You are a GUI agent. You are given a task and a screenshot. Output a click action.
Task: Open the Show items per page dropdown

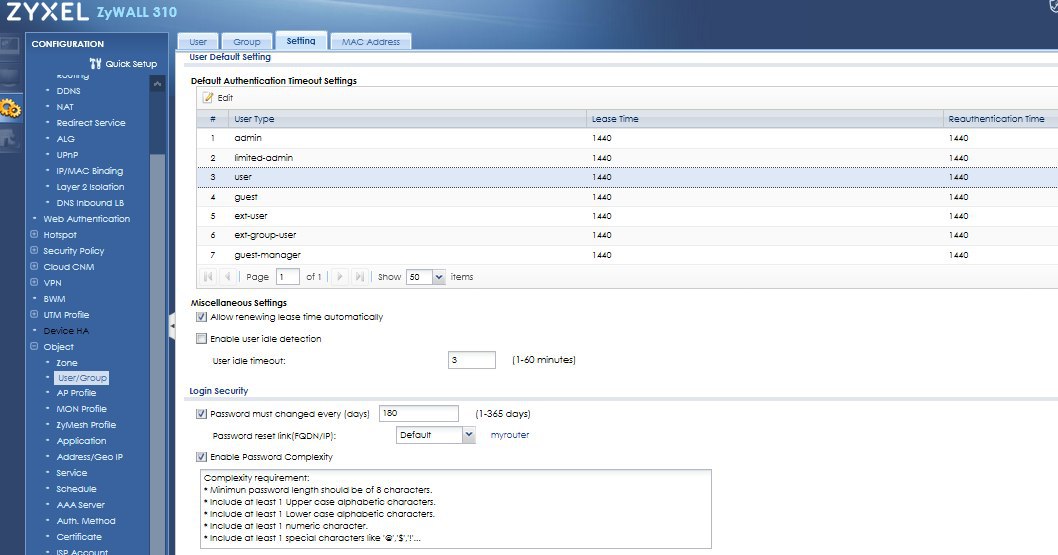(x=438, y=277)
